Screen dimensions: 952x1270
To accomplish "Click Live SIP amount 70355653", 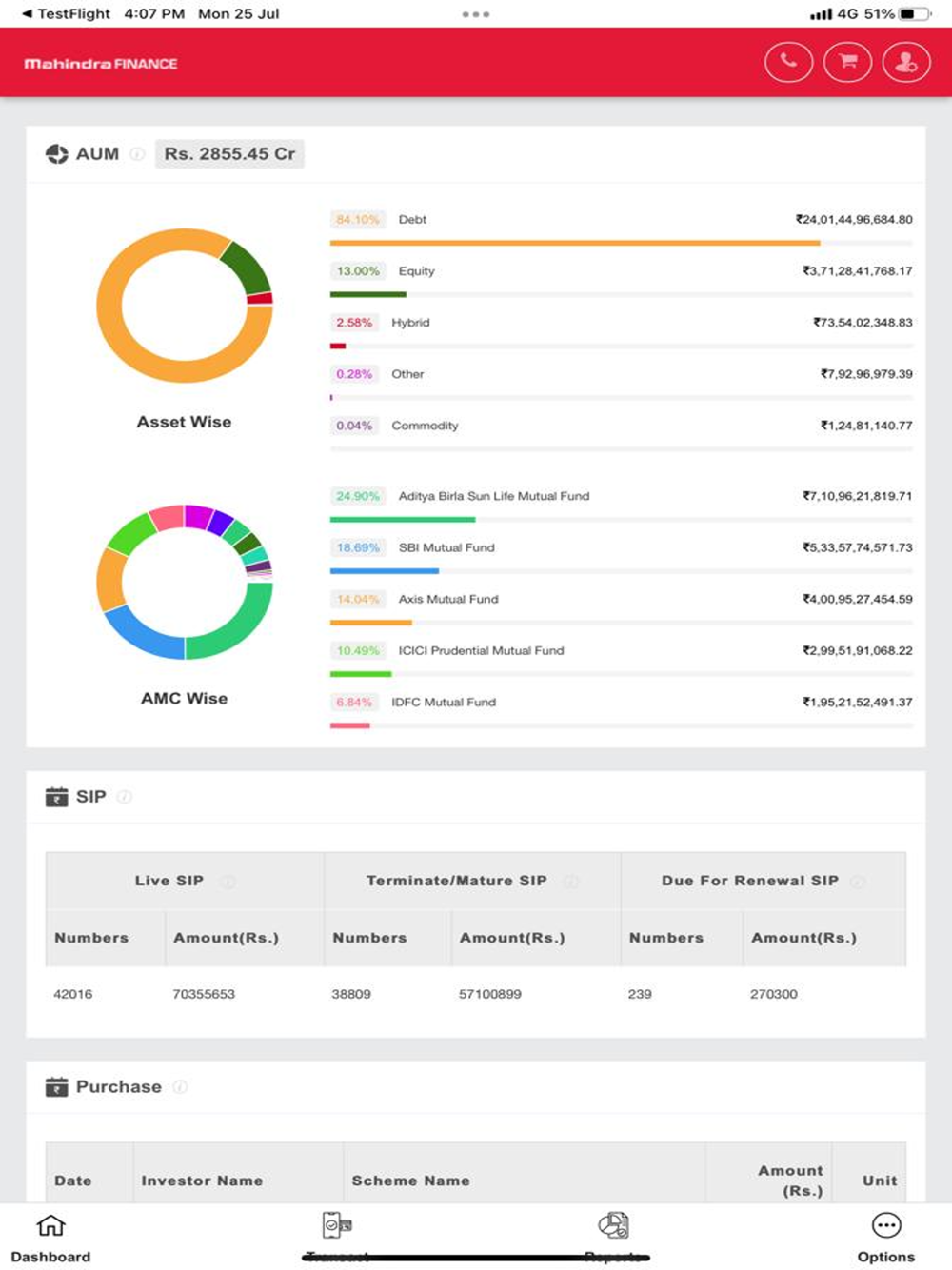I will pos(204,994).
